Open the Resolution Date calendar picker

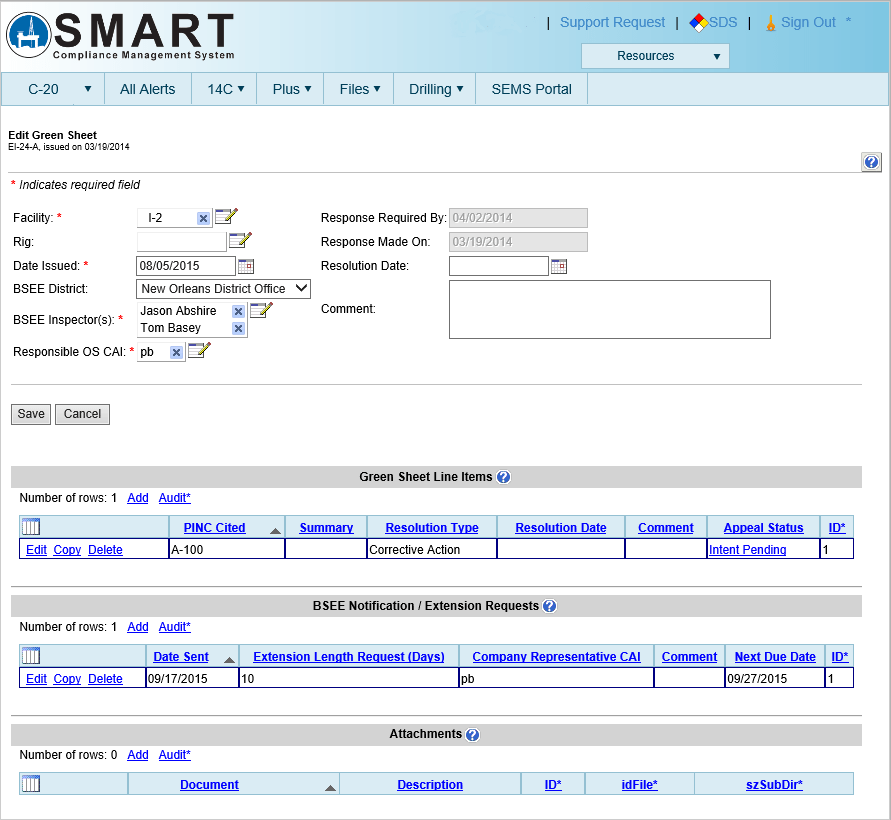point(559,266)
